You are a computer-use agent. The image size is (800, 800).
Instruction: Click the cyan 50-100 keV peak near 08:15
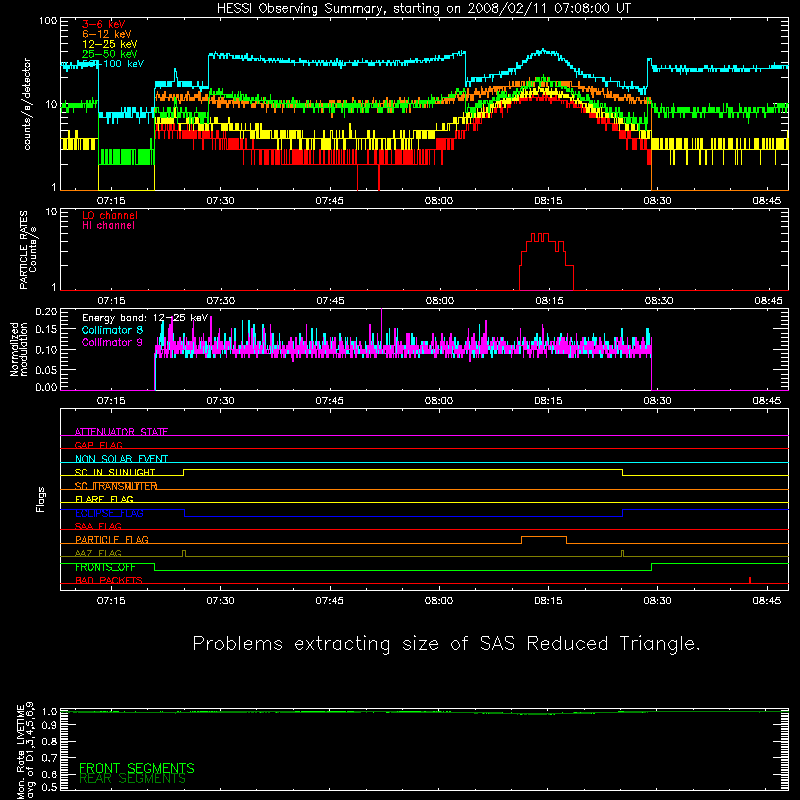click(544, 51)
